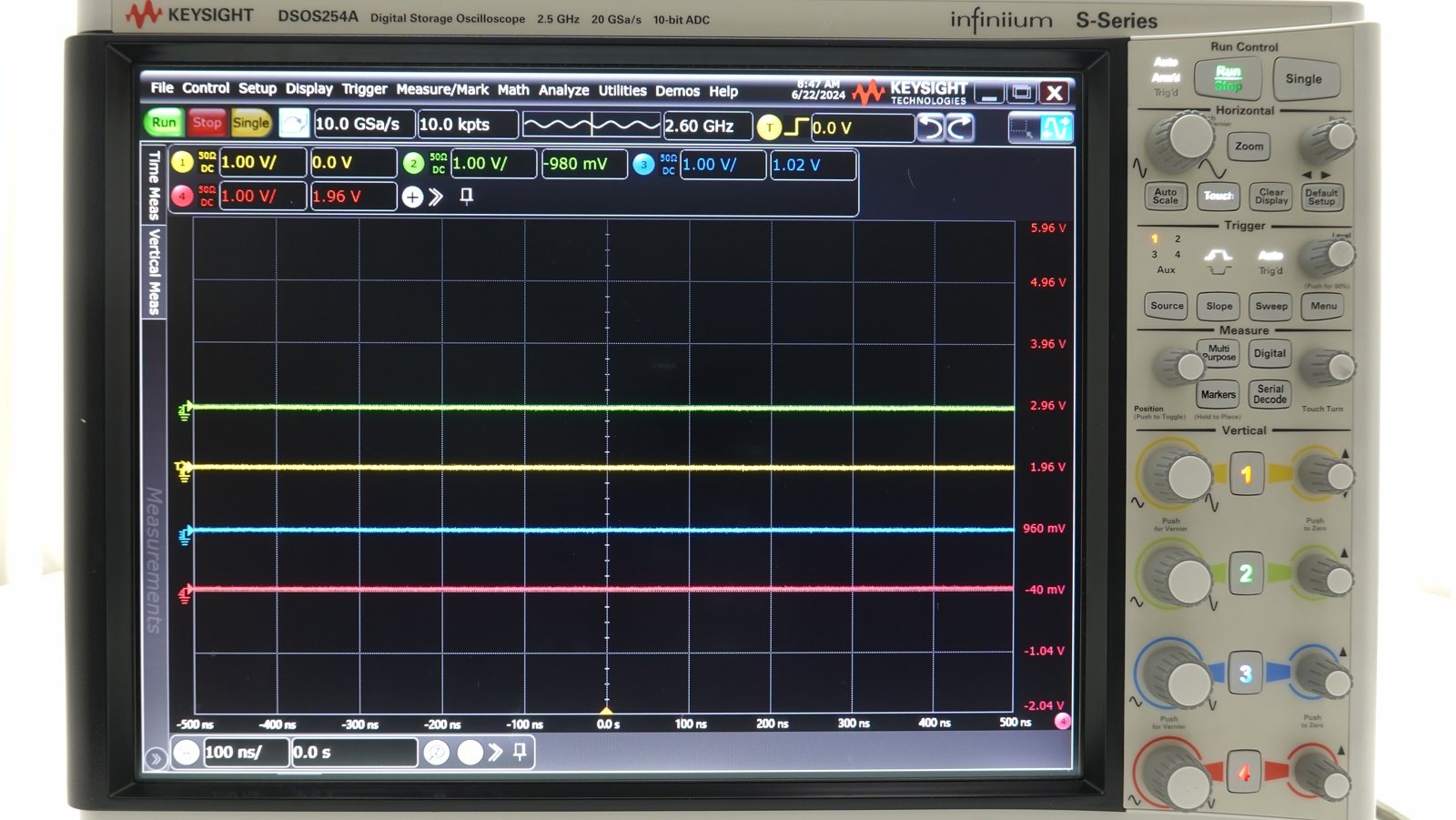Open channel 4 scale 1.00 V/ field

pyautogui.click(x=262, y=196)
